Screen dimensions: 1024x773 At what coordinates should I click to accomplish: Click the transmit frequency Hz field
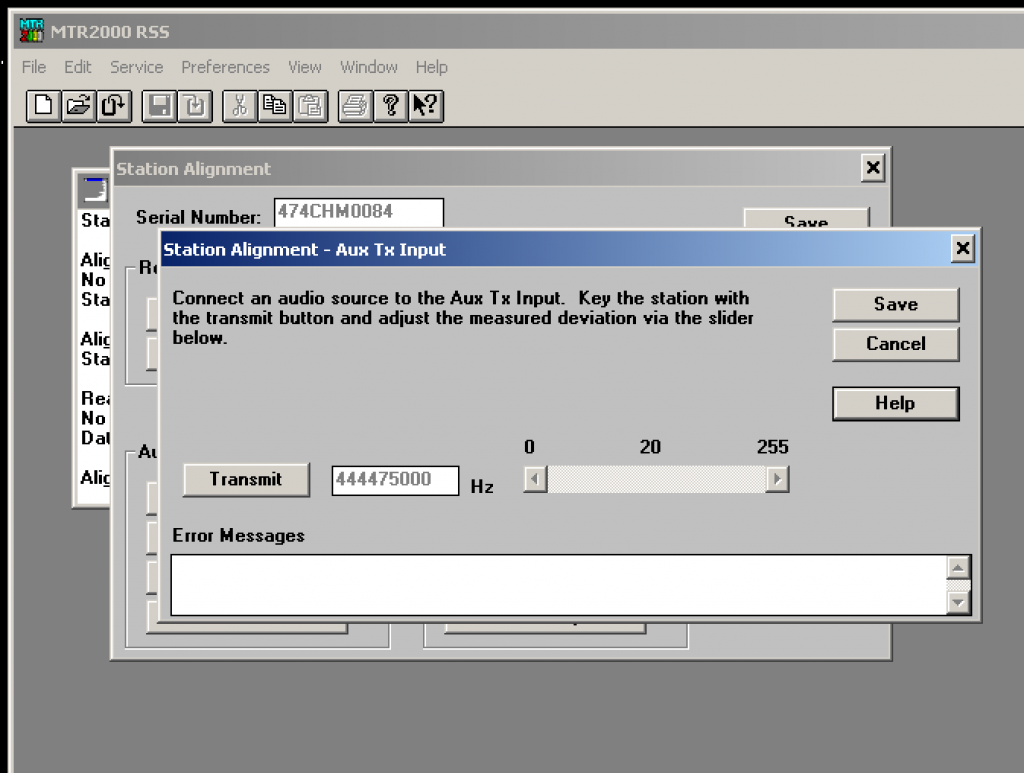[395, 481]
